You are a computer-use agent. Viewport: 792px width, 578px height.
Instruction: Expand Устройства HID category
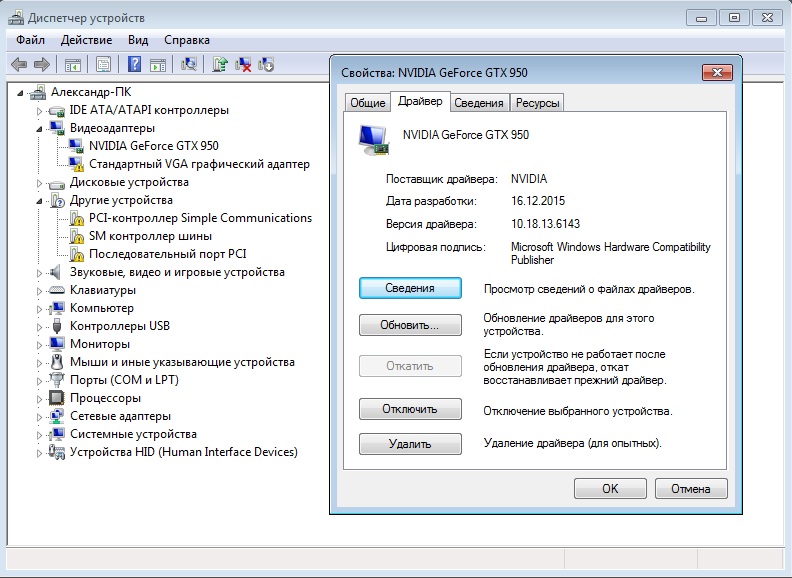click(39, 453)
